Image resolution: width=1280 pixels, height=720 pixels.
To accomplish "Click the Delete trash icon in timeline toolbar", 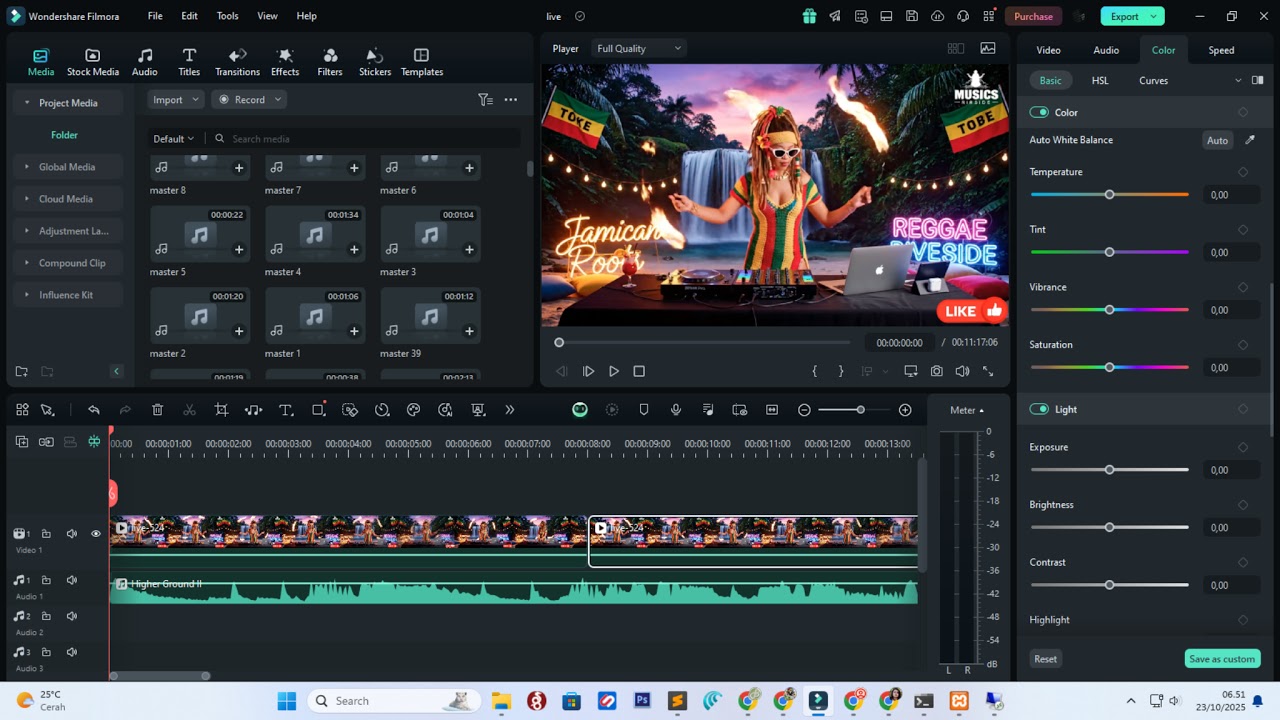I will [x=157, y=410].
